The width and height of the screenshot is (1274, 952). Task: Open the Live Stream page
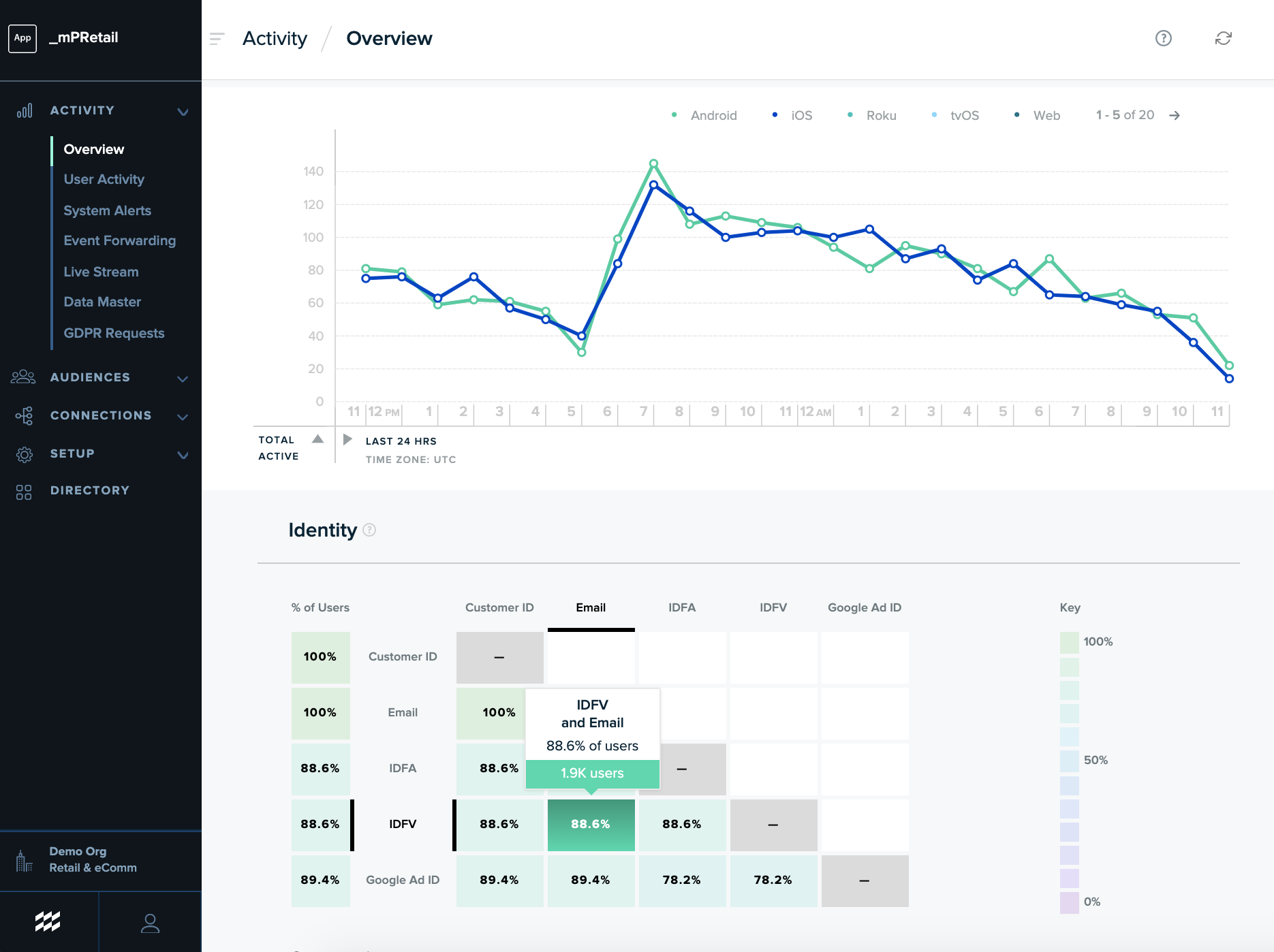pyautogui.click(x=101, y=272)
